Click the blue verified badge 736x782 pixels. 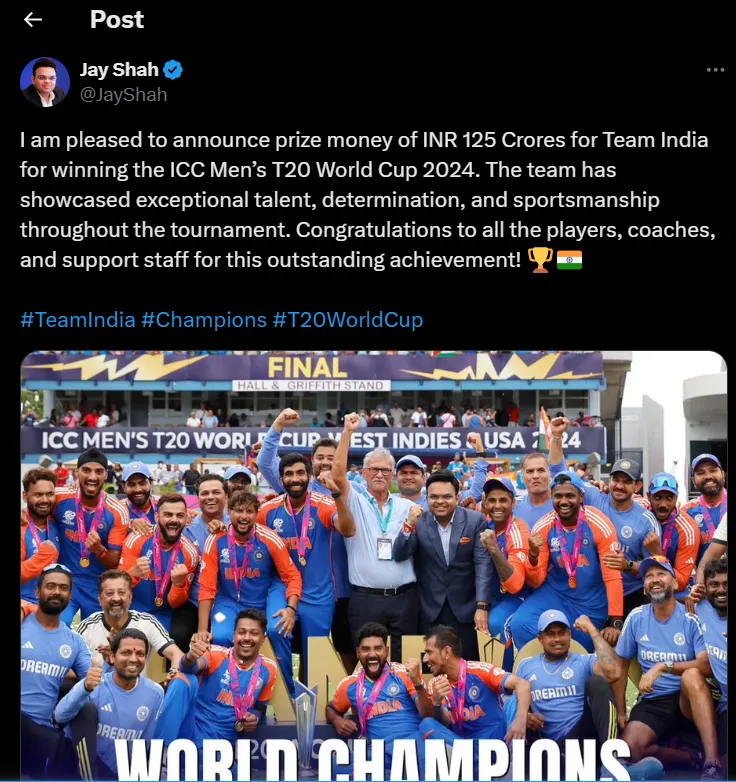(x=173, y=70)
